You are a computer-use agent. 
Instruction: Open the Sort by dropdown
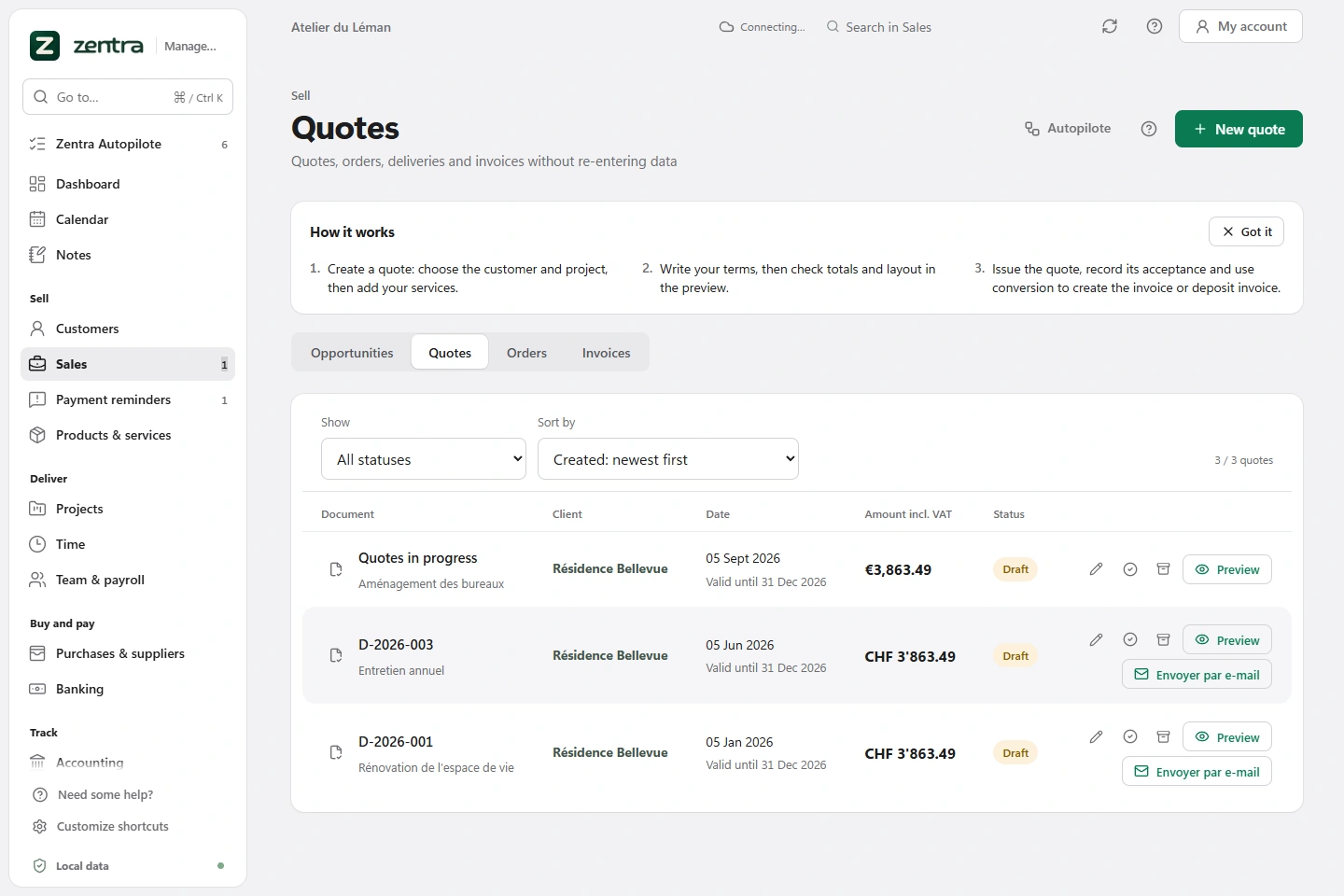(668, 459)
